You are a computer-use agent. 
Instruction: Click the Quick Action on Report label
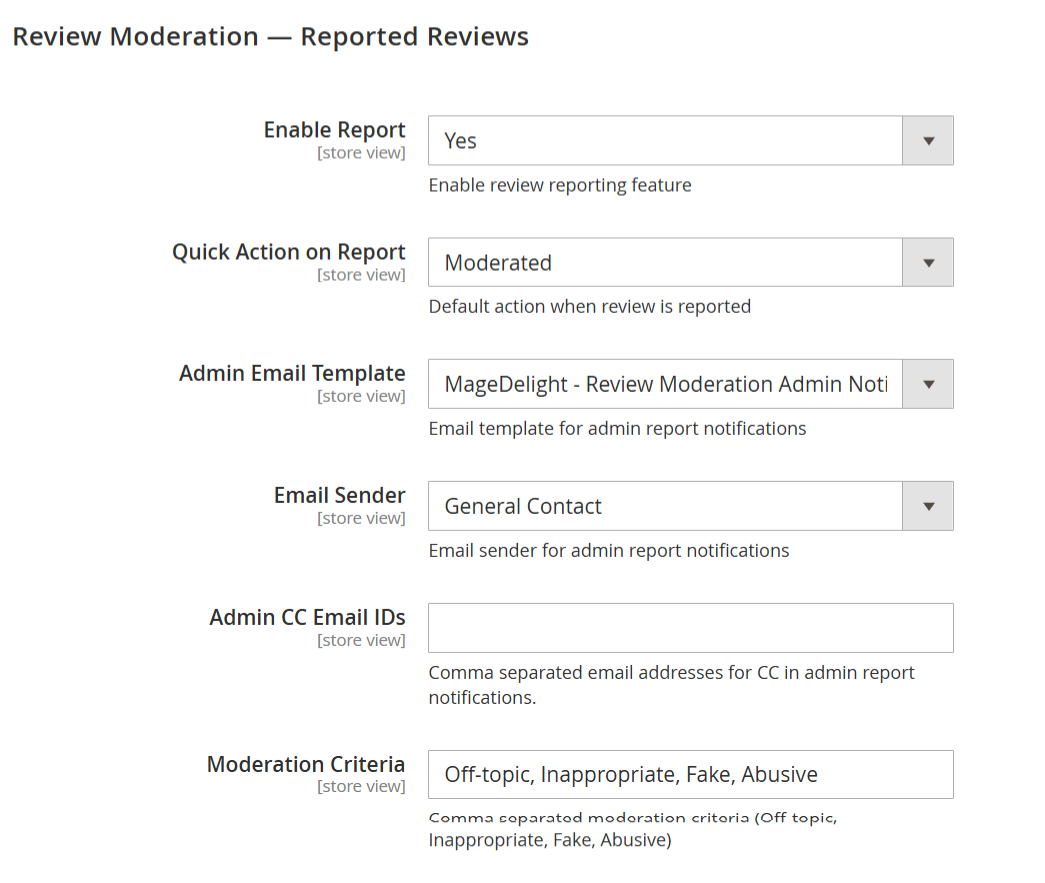pos(289,252)
